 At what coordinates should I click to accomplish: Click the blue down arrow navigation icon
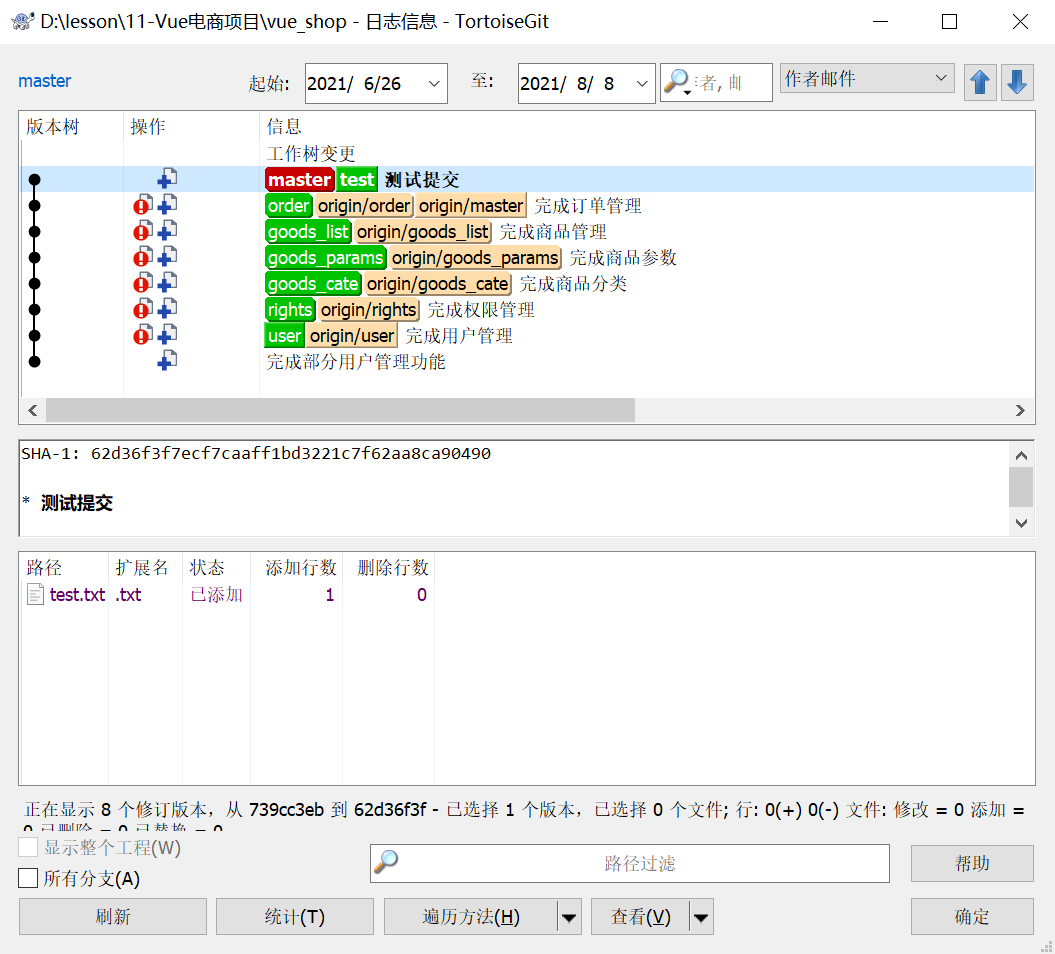(1017, 83)
